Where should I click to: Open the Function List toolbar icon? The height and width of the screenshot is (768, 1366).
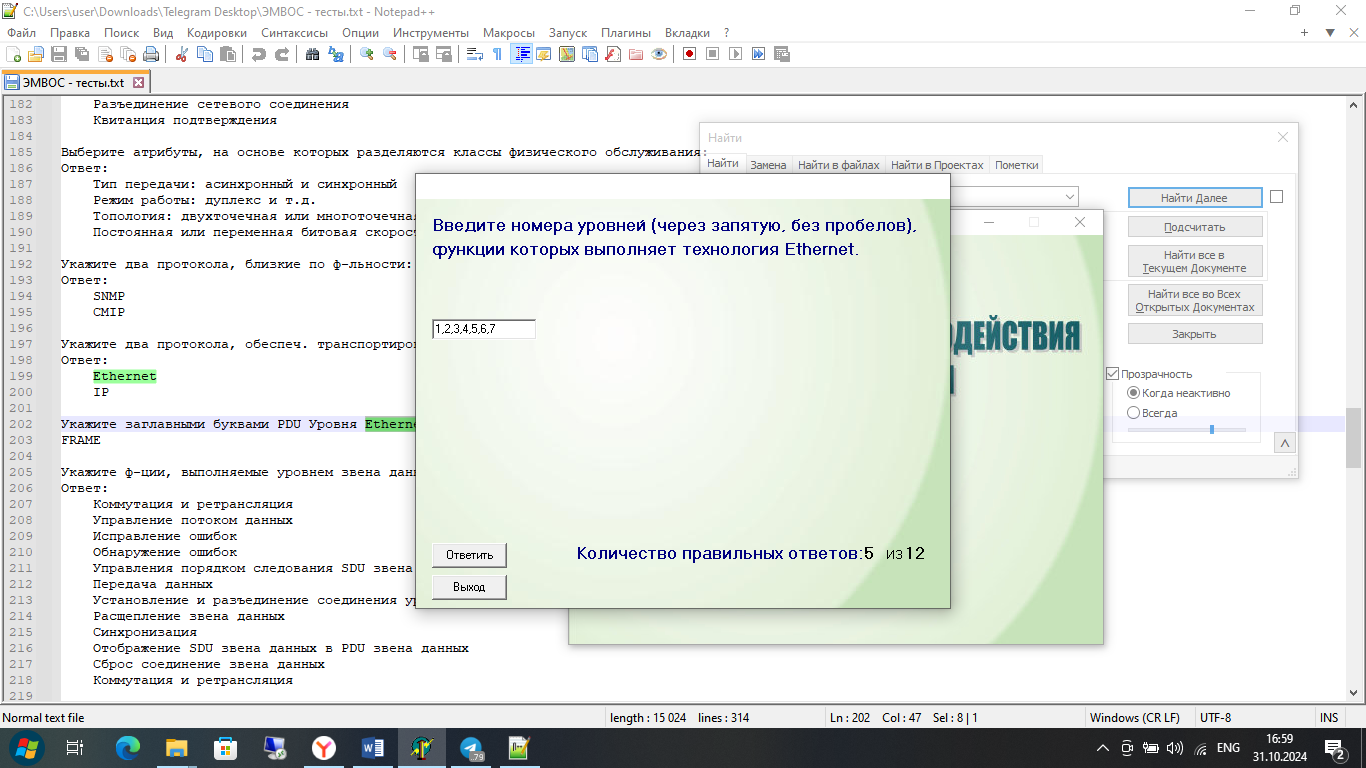point(613,54)
